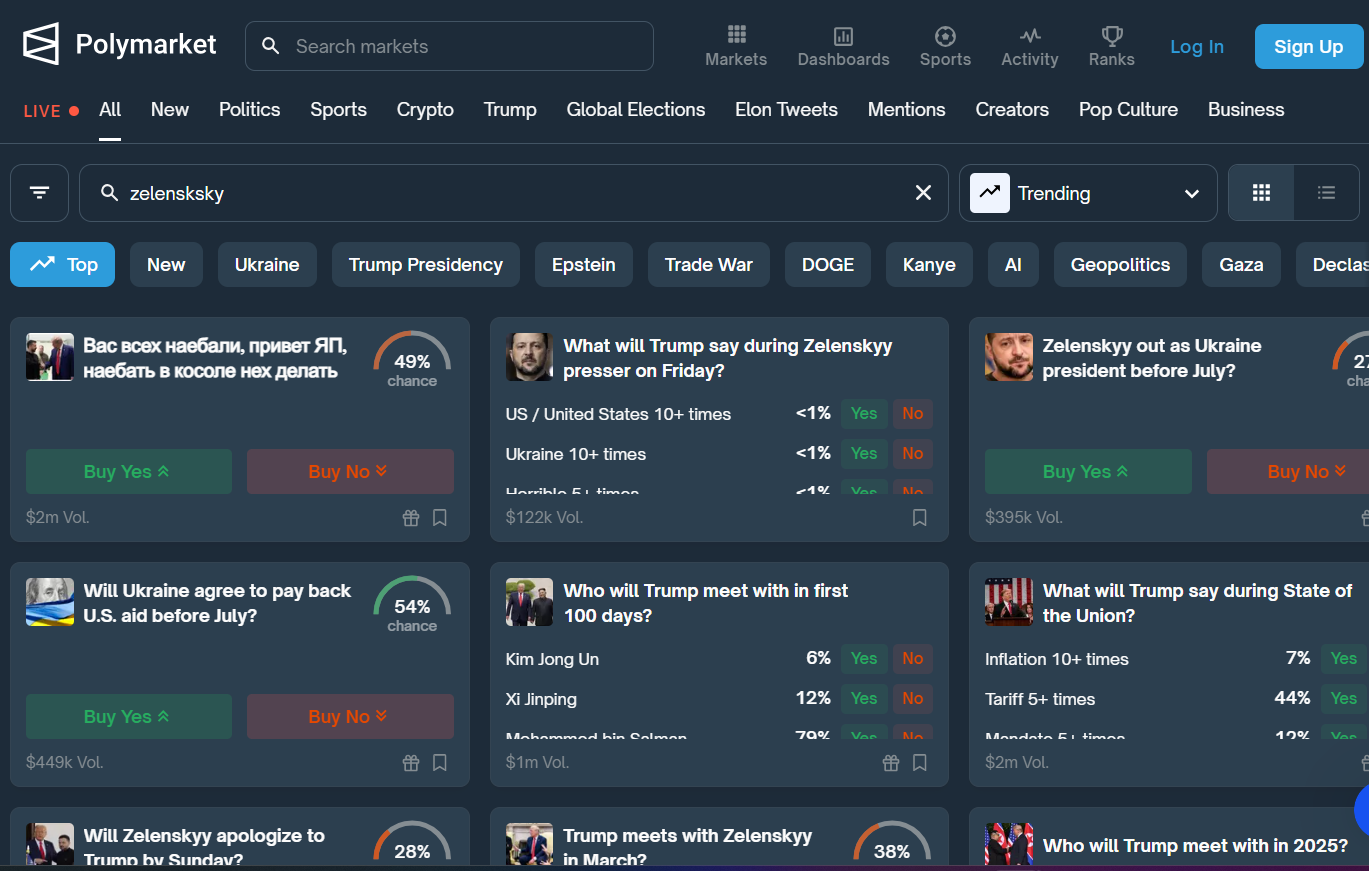1369x871 pixels.
Task: Buy Yes on Ukraine pay back aid market
Action: pyautogui.click(x=129, y=717)
